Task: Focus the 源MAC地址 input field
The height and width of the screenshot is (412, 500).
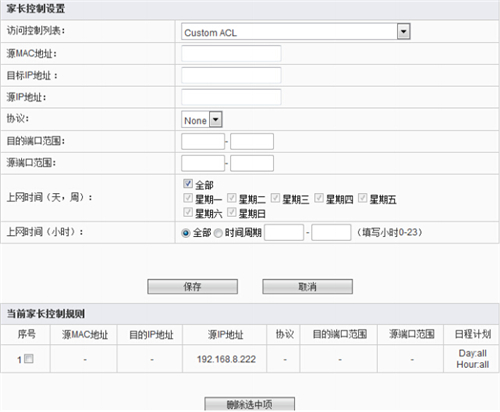Action: pyautogui.click(x=231, y=54)
